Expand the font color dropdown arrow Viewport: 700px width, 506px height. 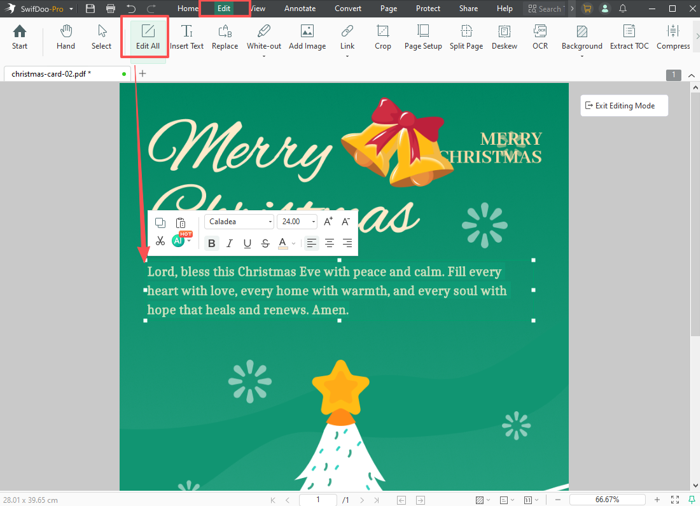294,244
